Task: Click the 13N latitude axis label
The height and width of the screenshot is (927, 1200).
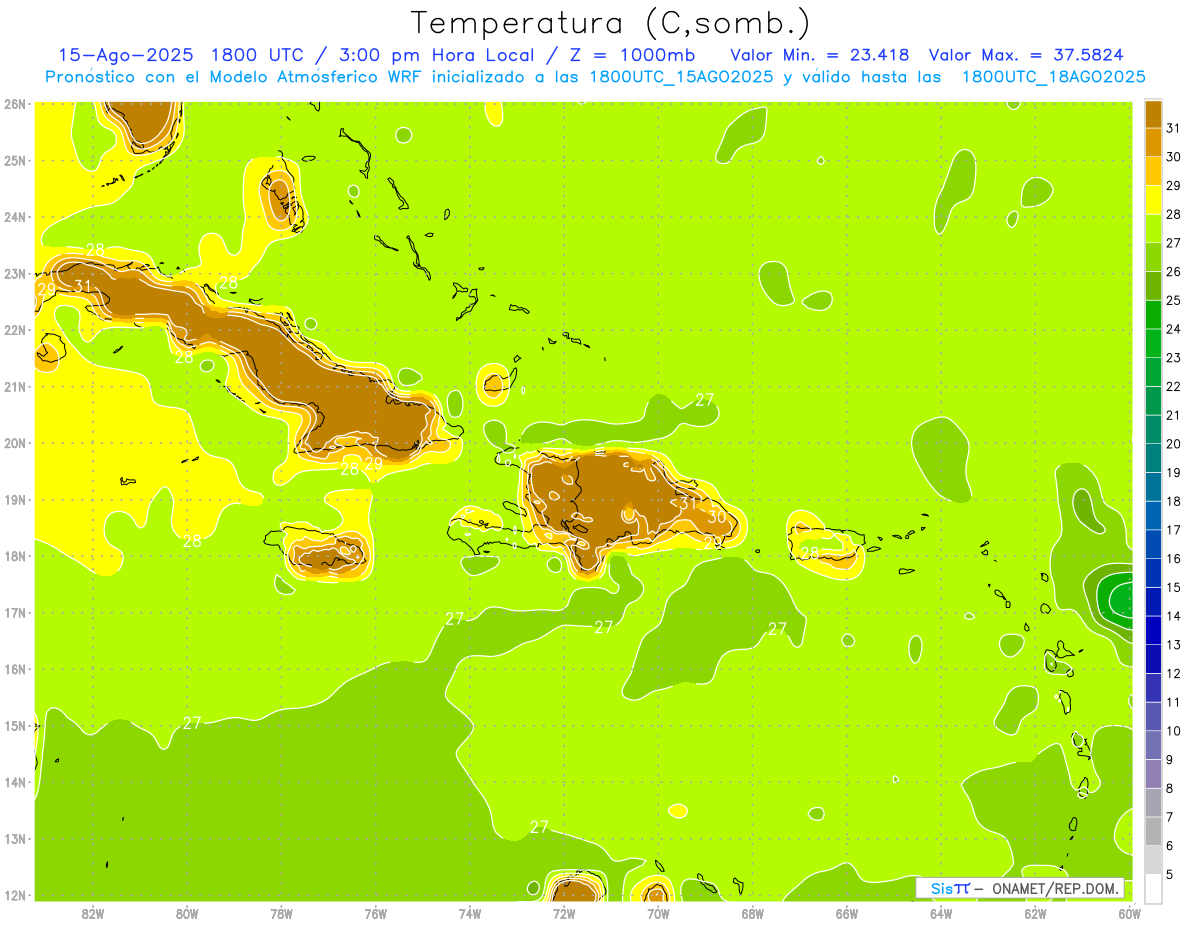Action: coord(15,839)
